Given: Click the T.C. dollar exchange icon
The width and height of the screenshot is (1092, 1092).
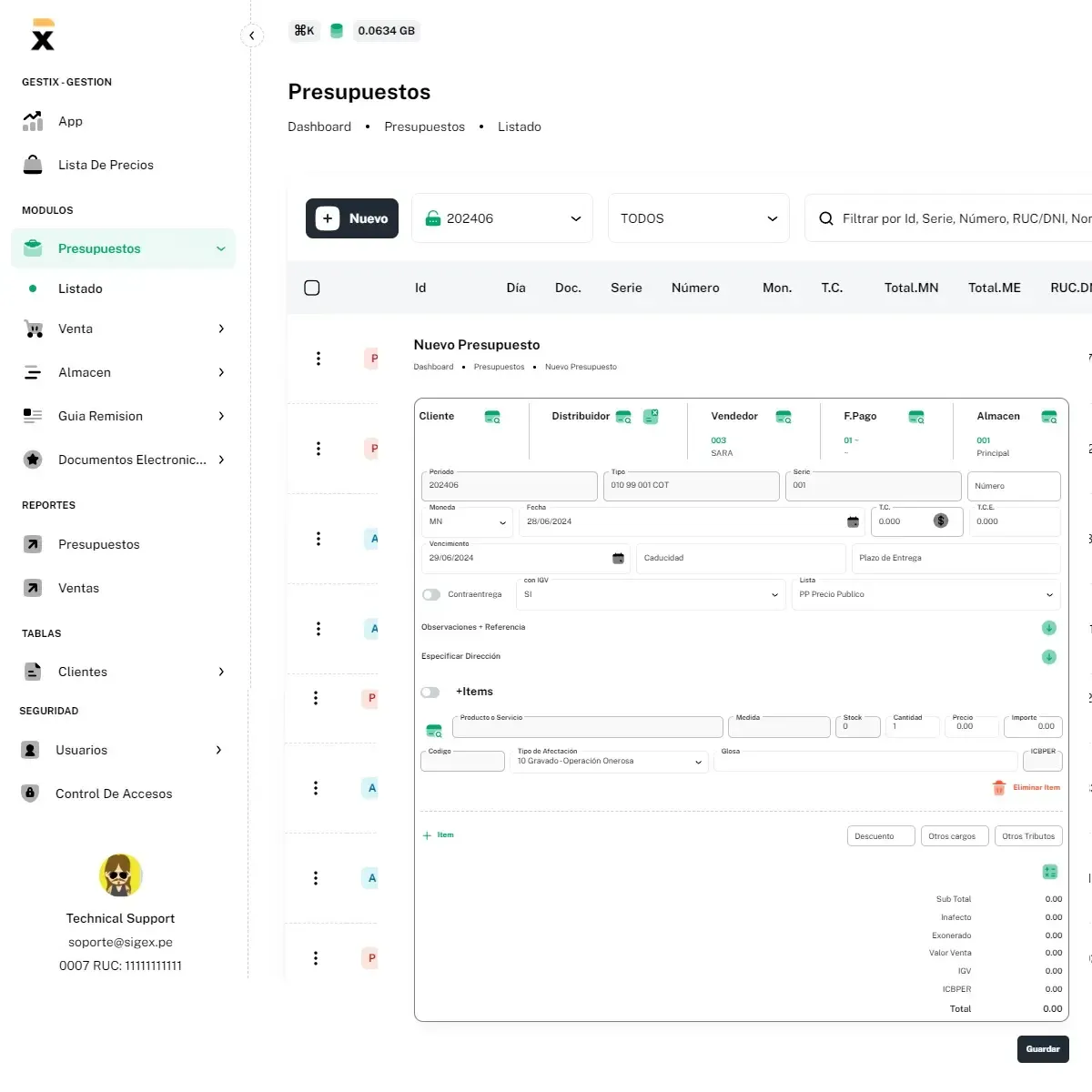Looking at the screenshot, I should [x=941, y=521].
